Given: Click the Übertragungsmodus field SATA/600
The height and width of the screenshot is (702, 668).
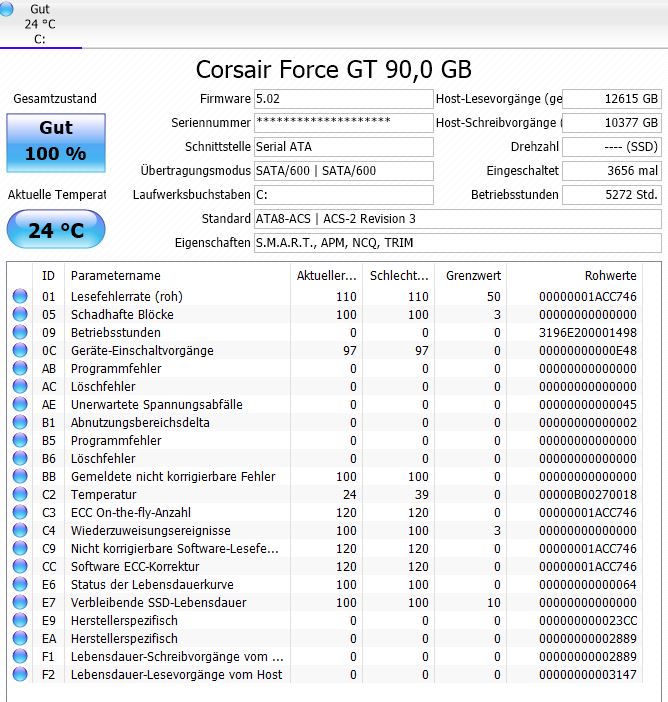Looking at the screenshot, I should click(x=343, y=171).
